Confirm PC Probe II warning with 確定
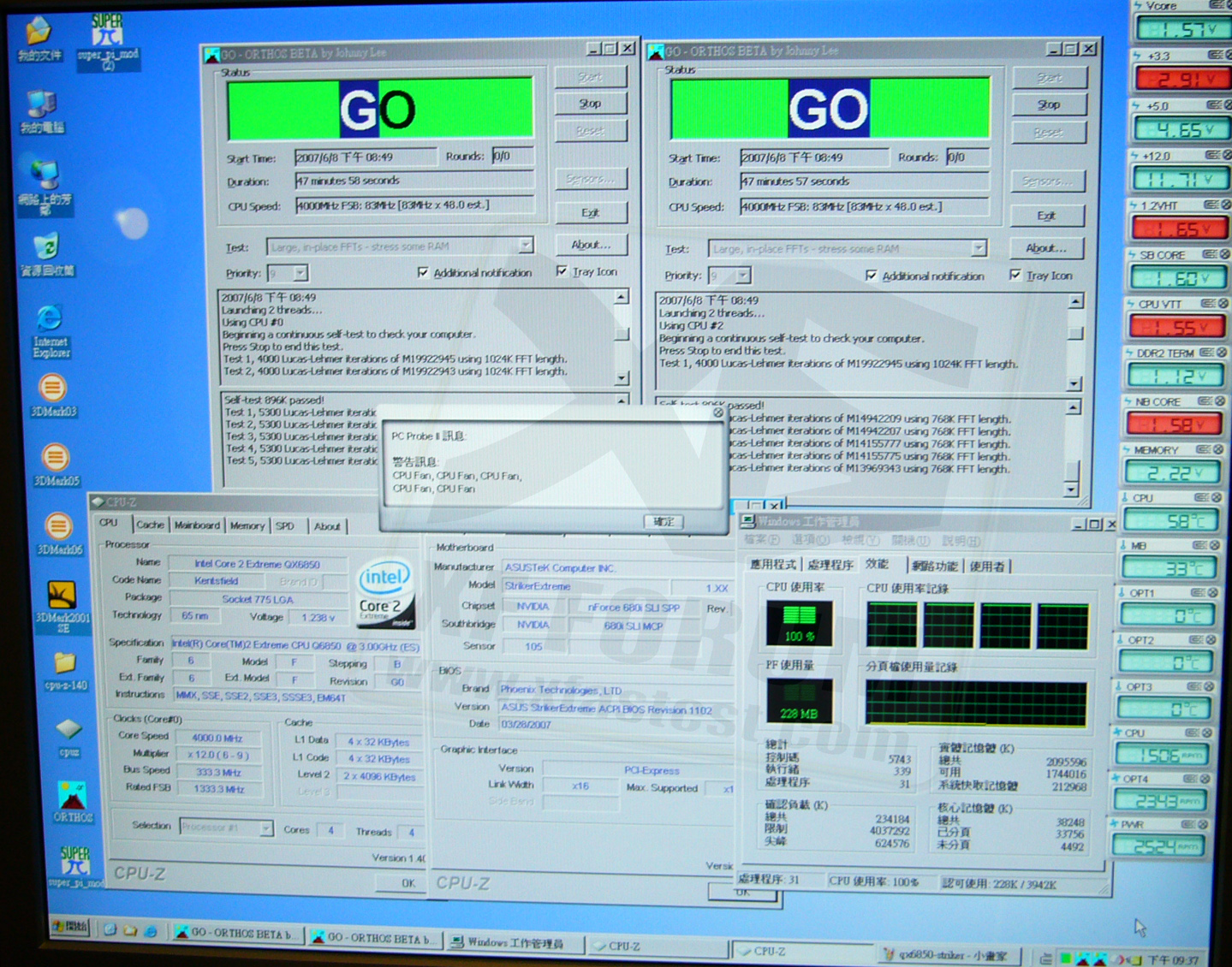 tap(664, 521)
